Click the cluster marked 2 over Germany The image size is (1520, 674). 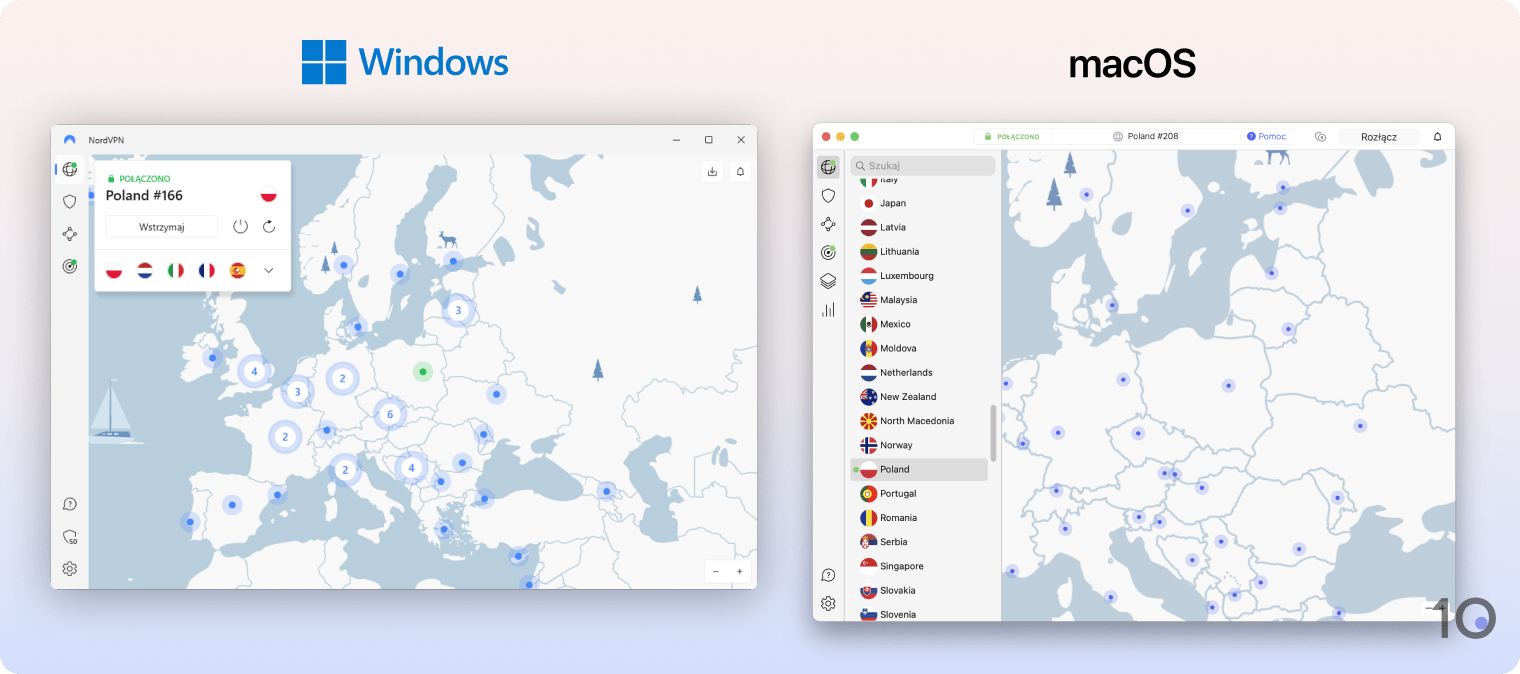[x=343, y=378]
